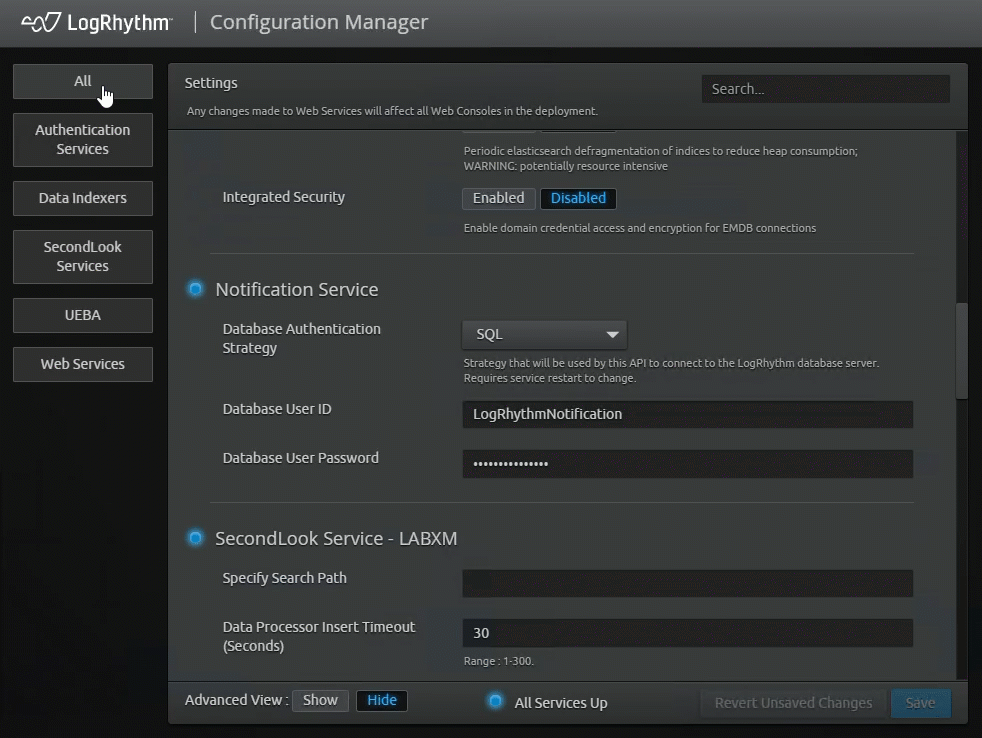Click Revert Unsaved Changes

793,703
